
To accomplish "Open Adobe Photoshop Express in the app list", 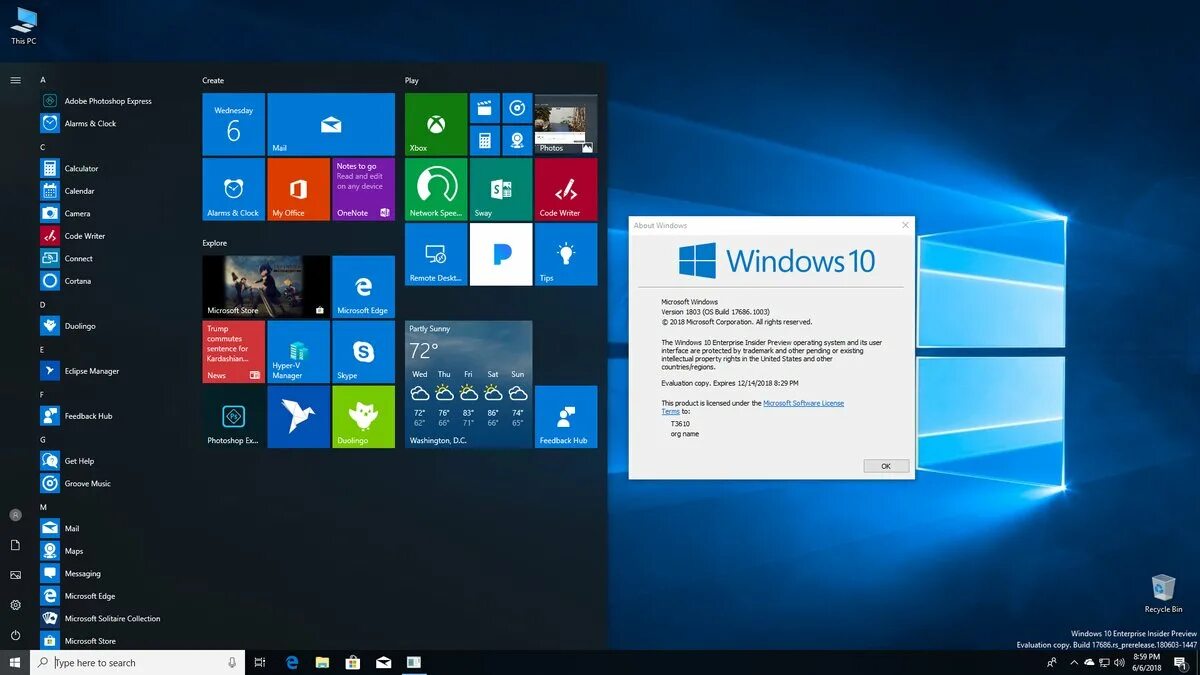I will (108, 101).
